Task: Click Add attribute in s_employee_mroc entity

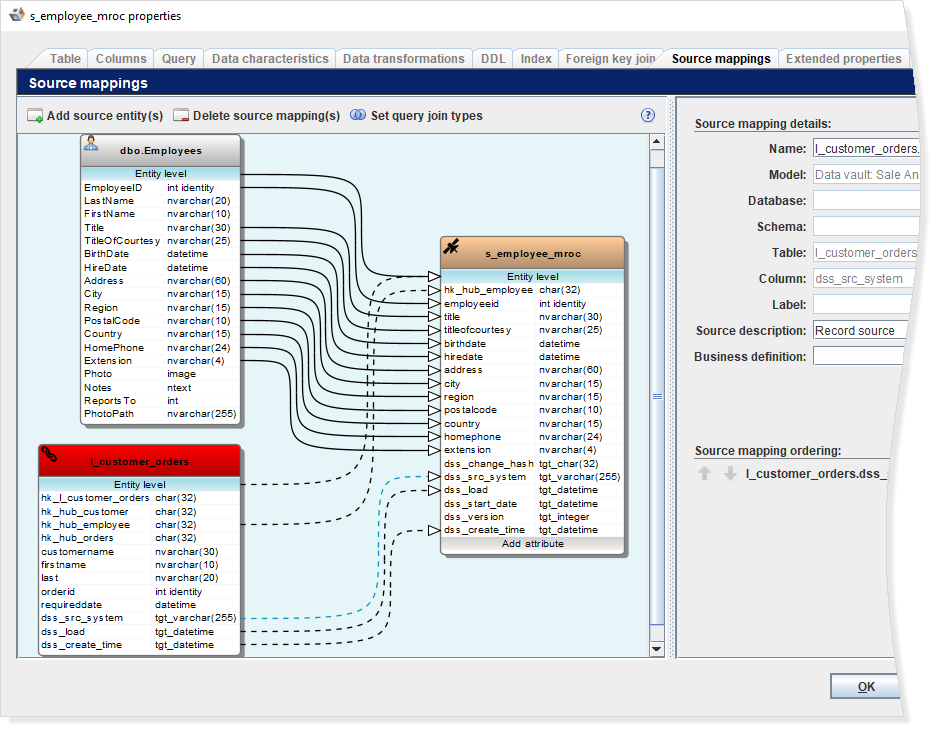Action: [x=532, y=544]
